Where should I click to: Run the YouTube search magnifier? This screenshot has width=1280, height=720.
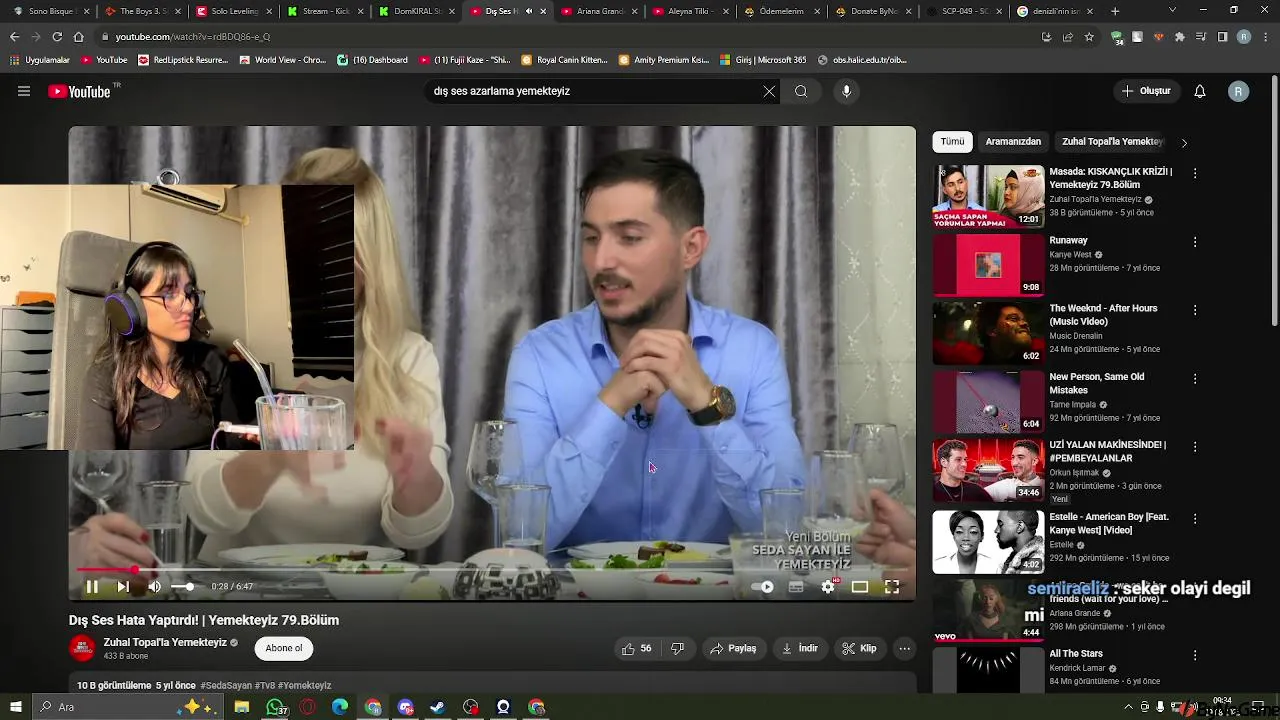click(x=801, y=91)
